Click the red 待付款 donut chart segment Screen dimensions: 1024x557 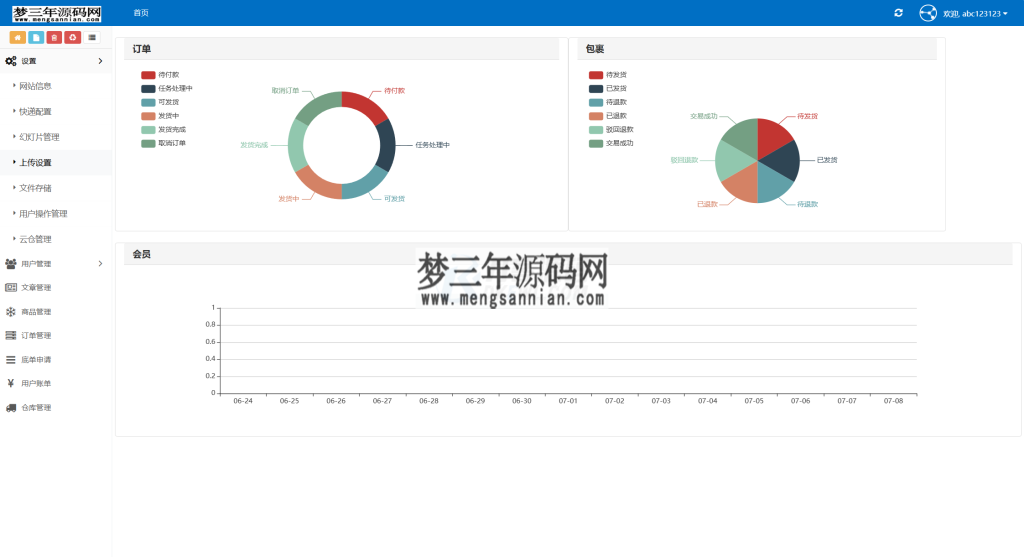coord(365,104)
